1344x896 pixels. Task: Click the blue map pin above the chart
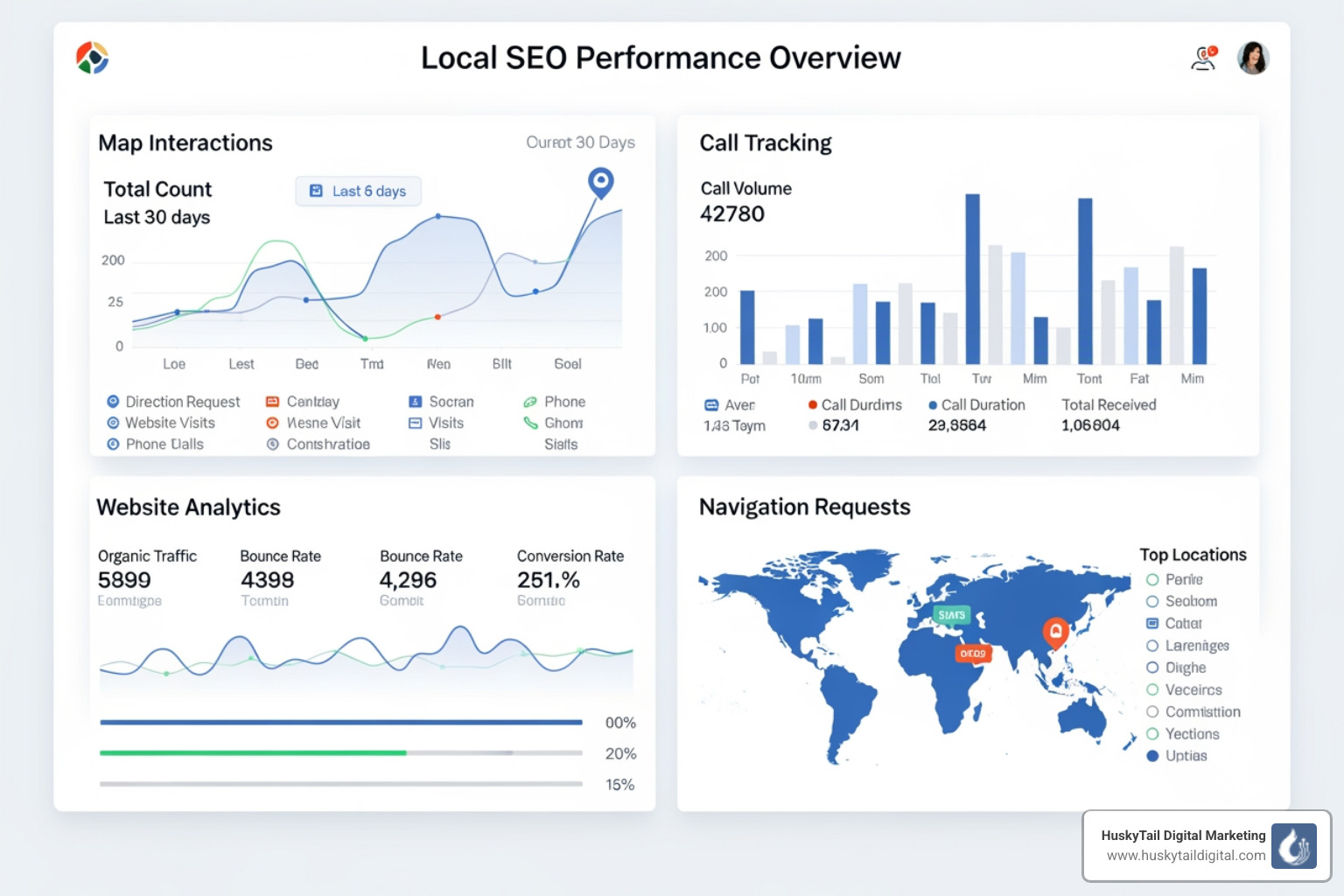(x=600, y=185)
